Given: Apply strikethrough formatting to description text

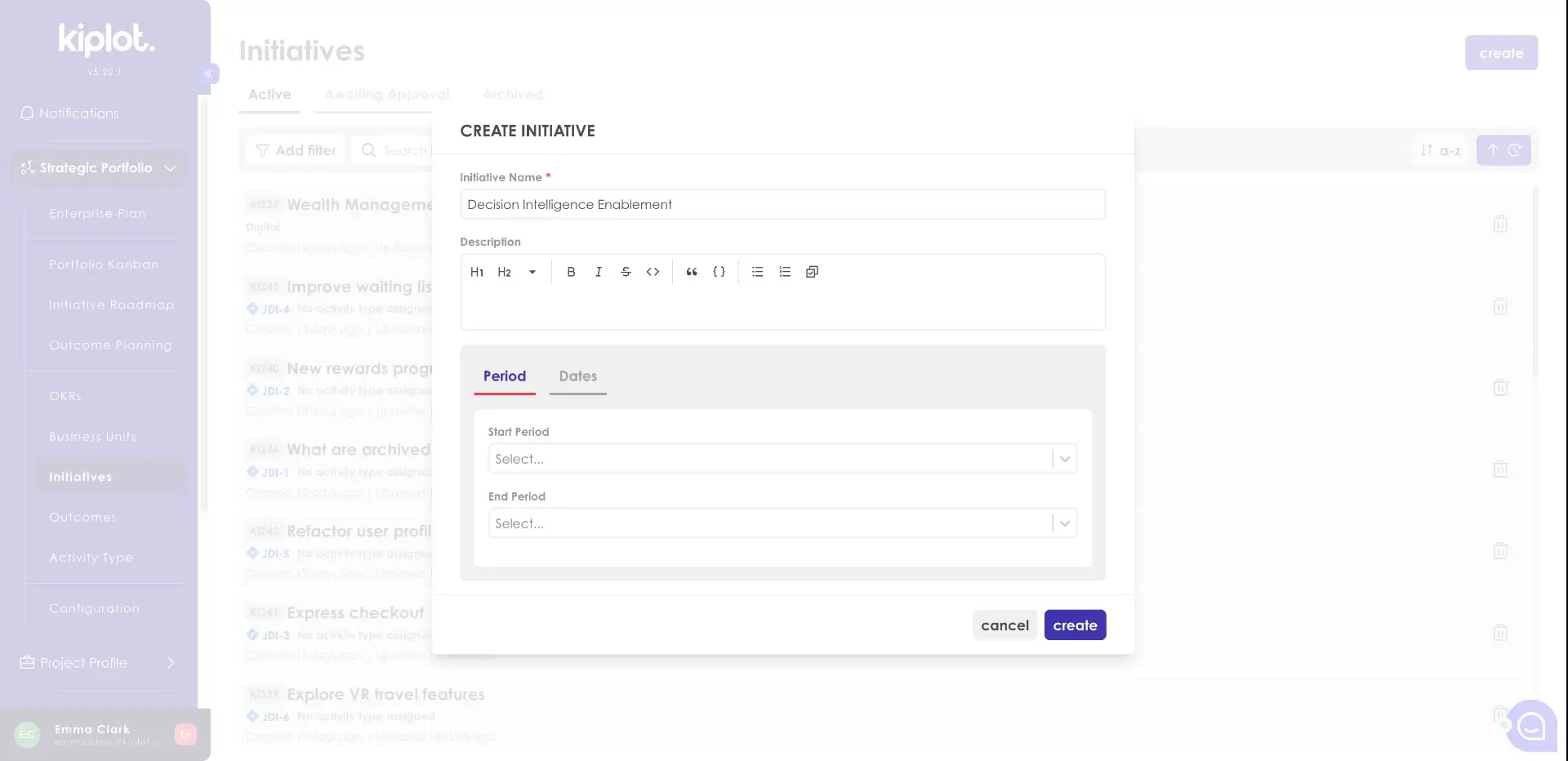Looking at the screenshot, I should [x=626, y=272].
